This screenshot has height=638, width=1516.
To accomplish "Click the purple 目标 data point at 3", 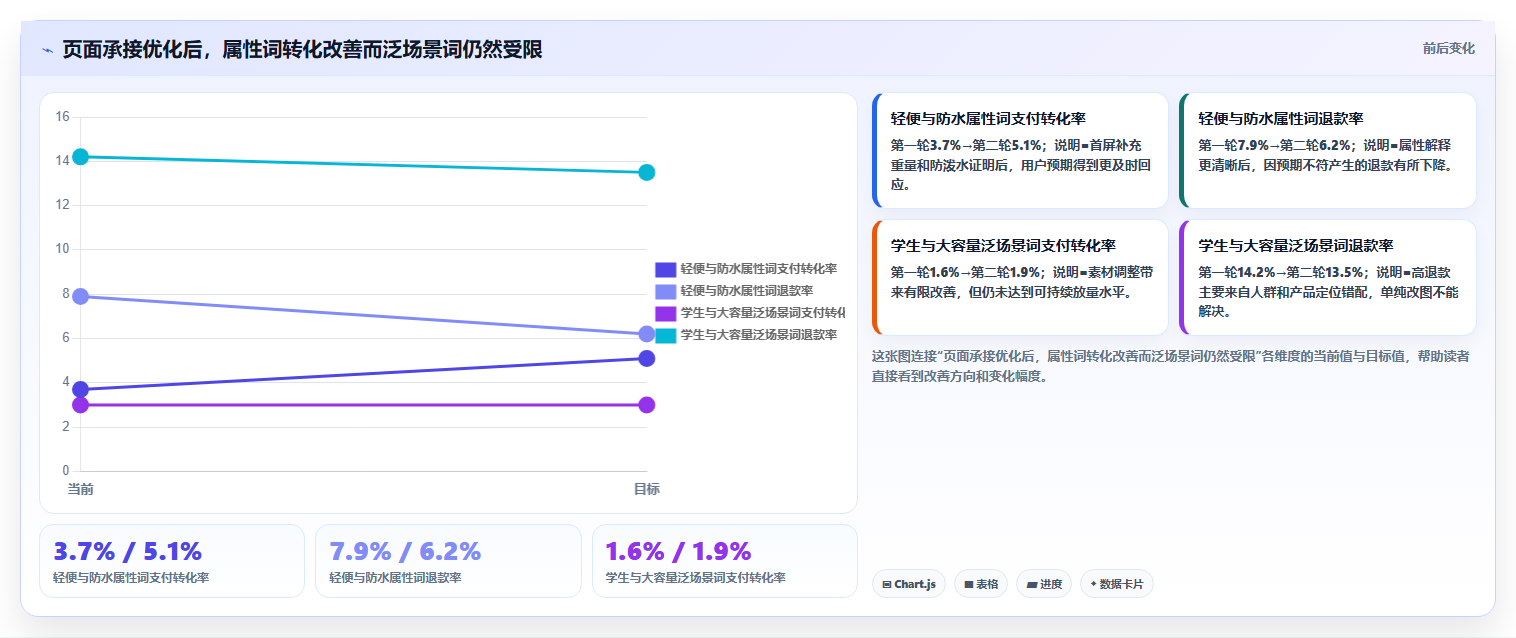I will click(x=647, y=405).
